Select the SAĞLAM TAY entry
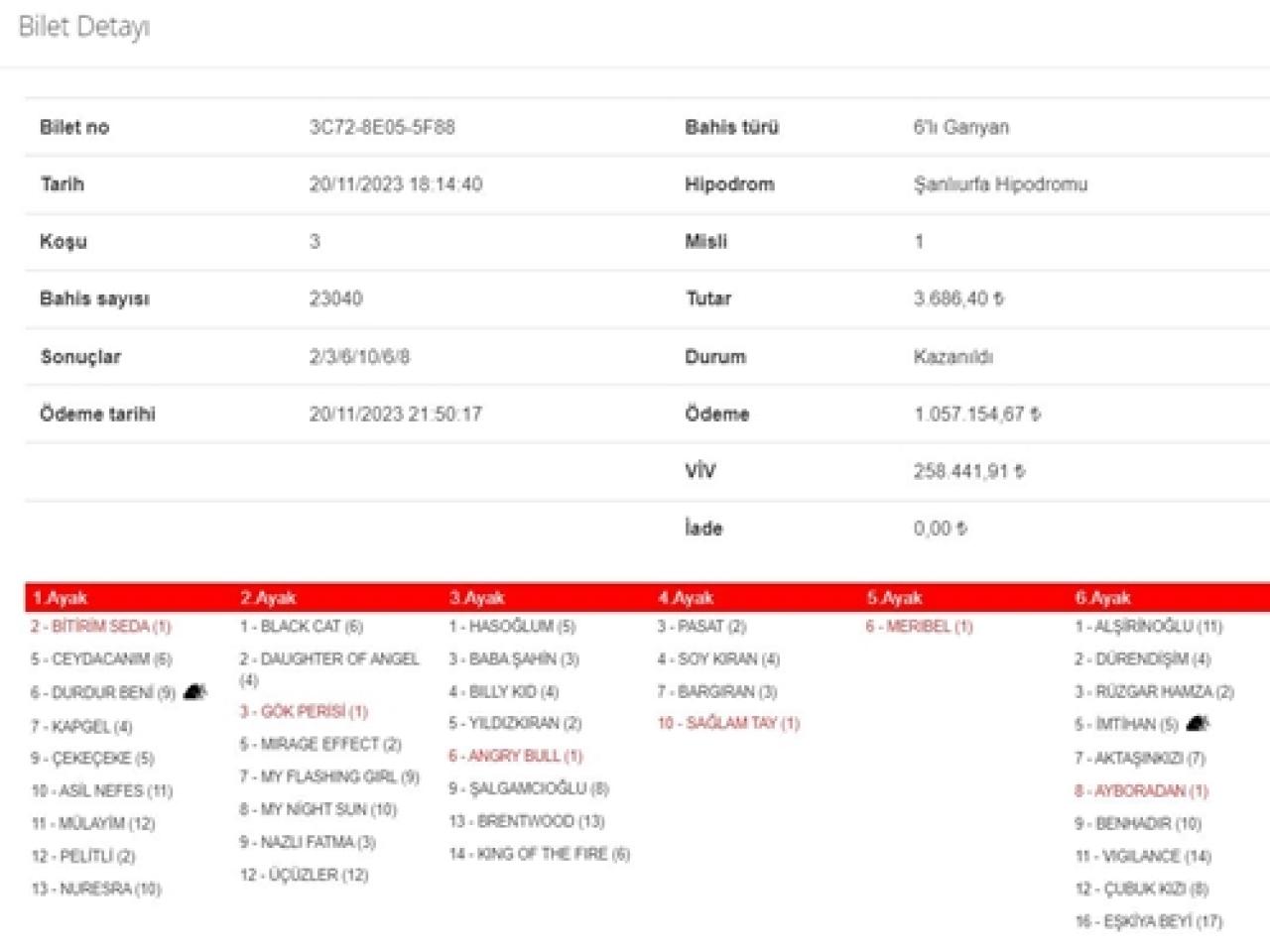 [728, 724]
